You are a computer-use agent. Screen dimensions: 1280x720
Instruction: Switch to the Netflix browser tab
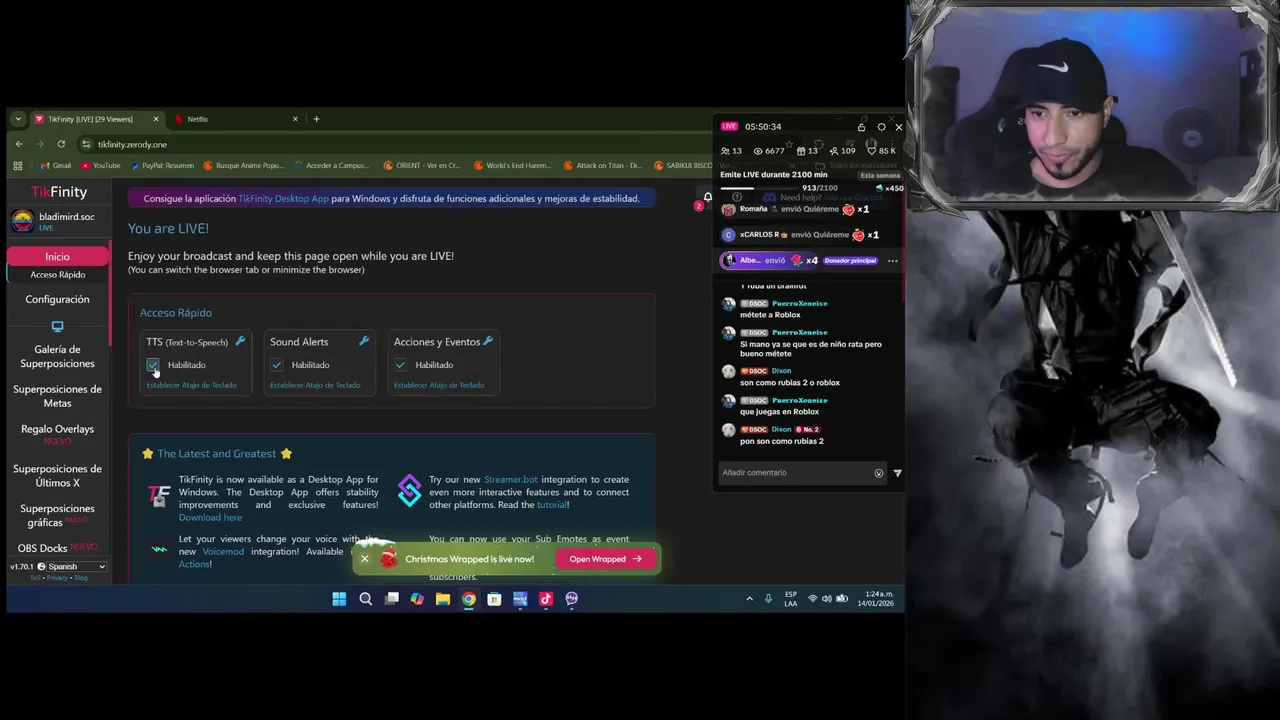[x=236, y=119]
